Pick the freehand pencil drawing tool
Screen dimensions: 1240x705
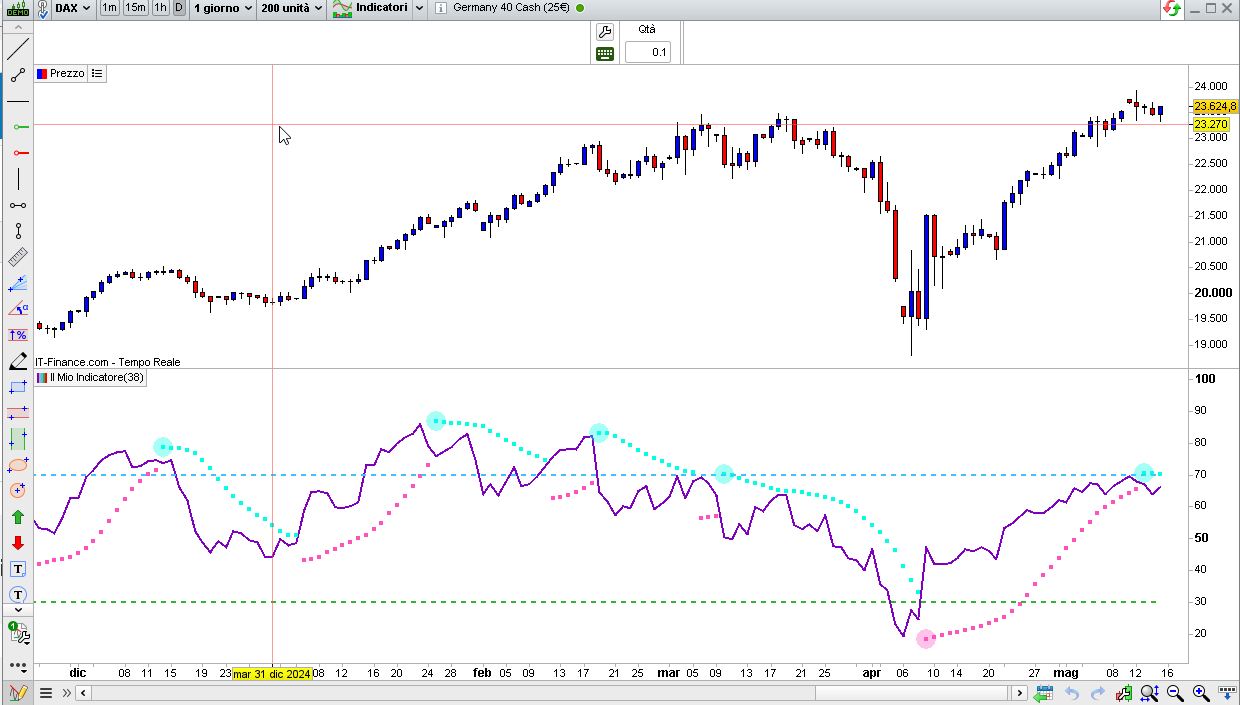pos(18,361)
